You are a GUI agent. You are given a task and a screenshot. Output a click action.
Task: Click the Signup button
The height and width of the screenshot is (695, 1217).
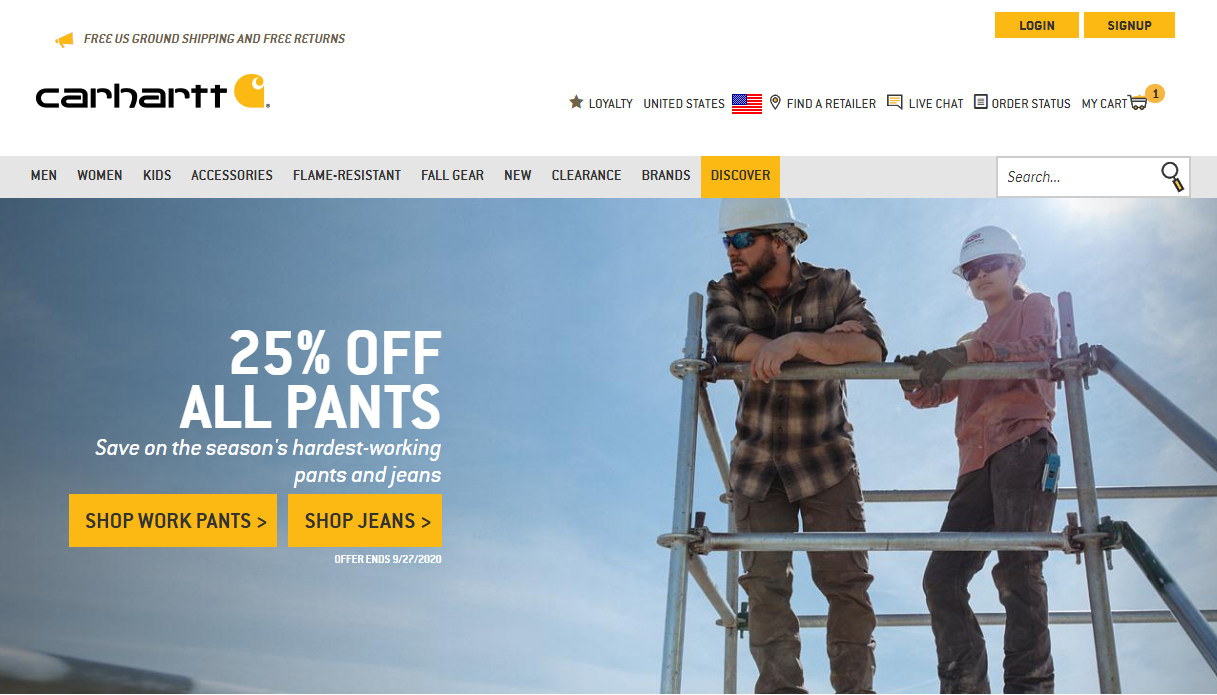pyautogui.click(x=1129, y=25)
